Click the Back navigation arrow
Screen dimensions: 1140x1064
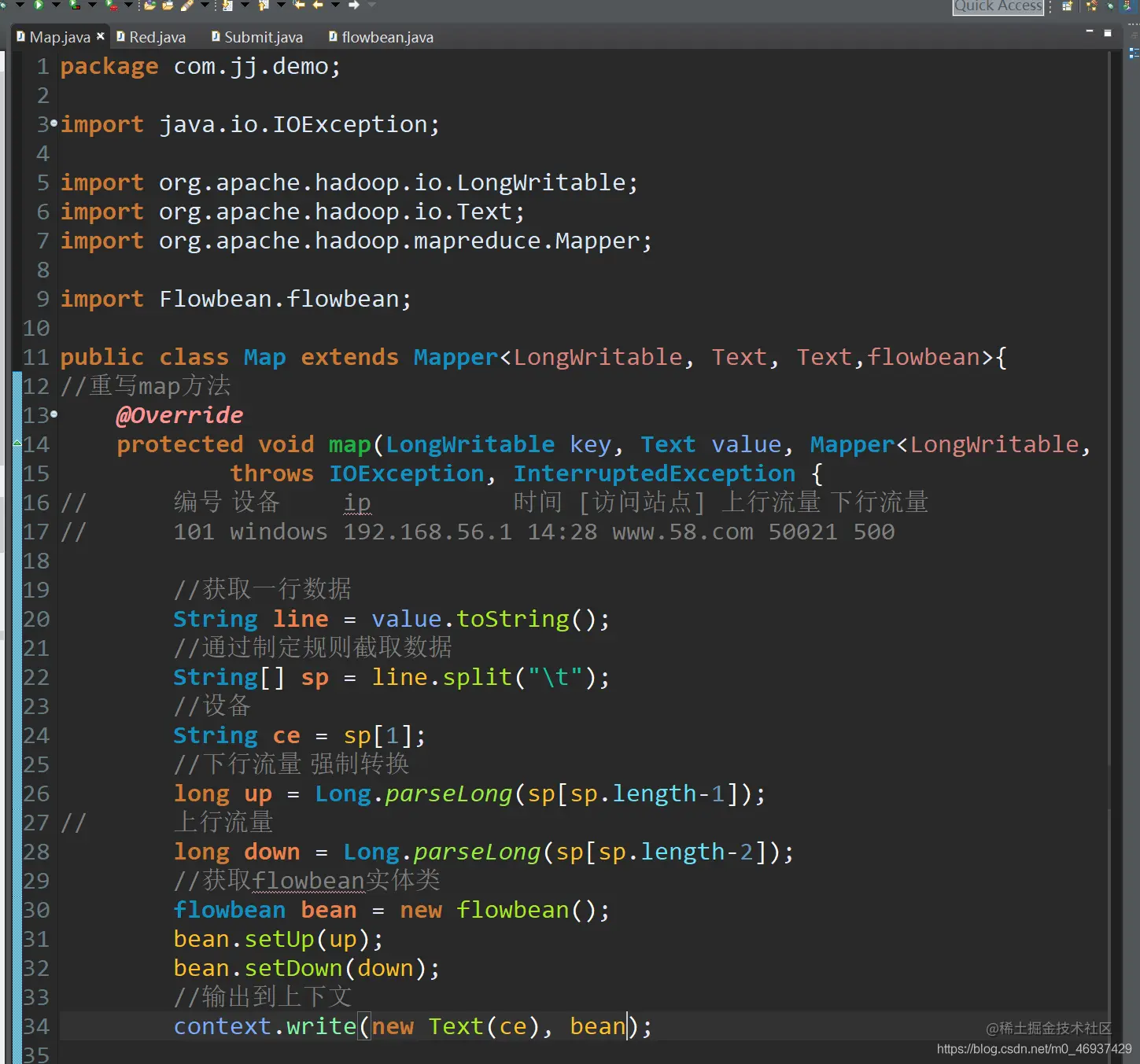pyautogui.click(x=318, y=5)
